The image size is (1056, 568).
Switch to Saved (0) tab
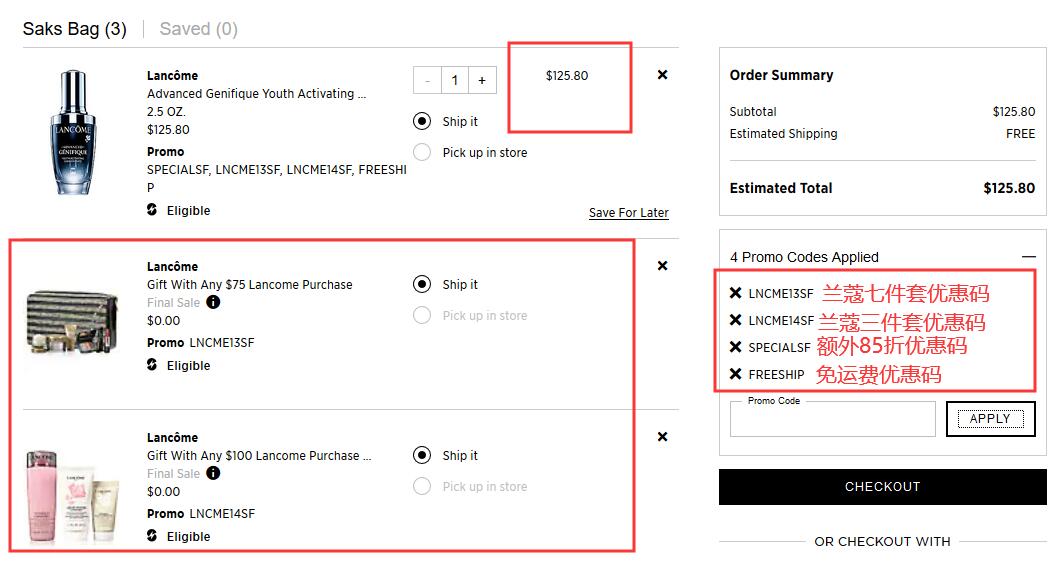pos(199,29)
